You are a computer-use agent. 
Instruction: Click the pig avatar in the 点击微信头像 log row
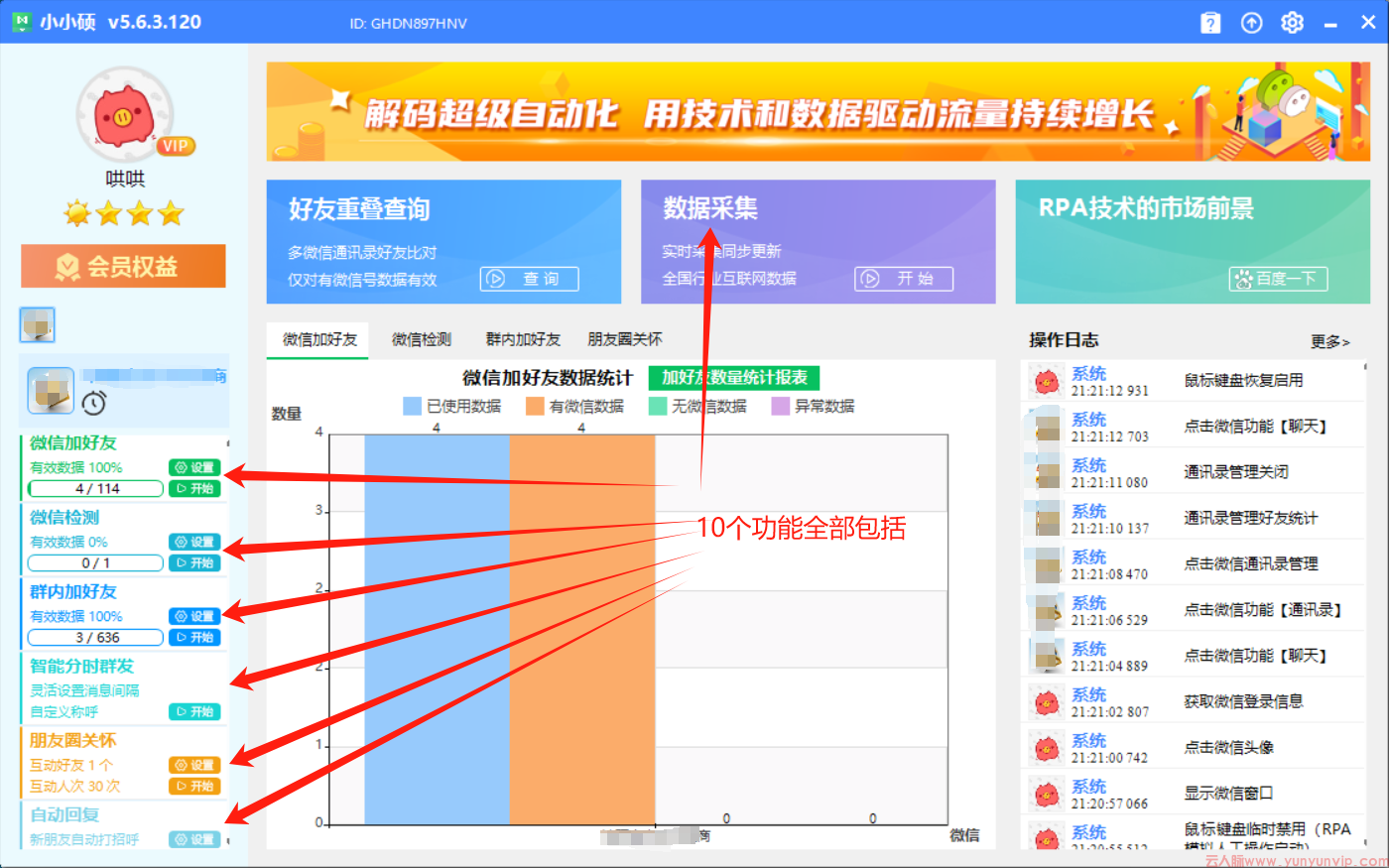(x=1046, y=748)
